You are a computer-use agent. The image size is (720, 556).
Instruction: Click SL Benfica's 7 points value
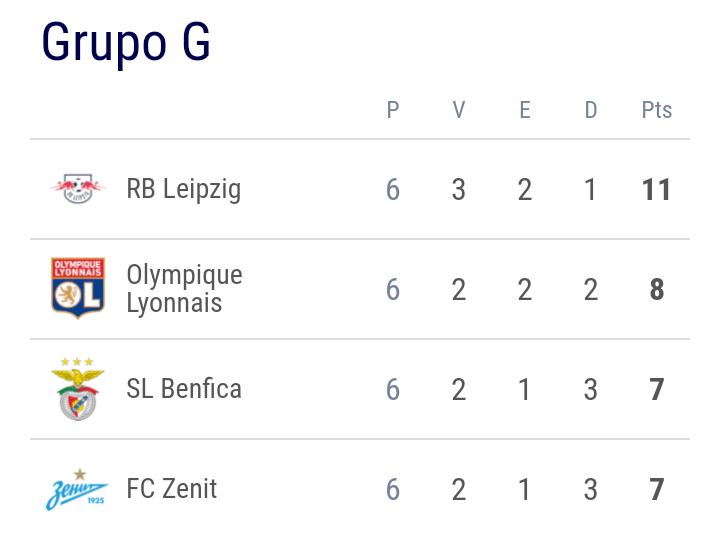657,389
